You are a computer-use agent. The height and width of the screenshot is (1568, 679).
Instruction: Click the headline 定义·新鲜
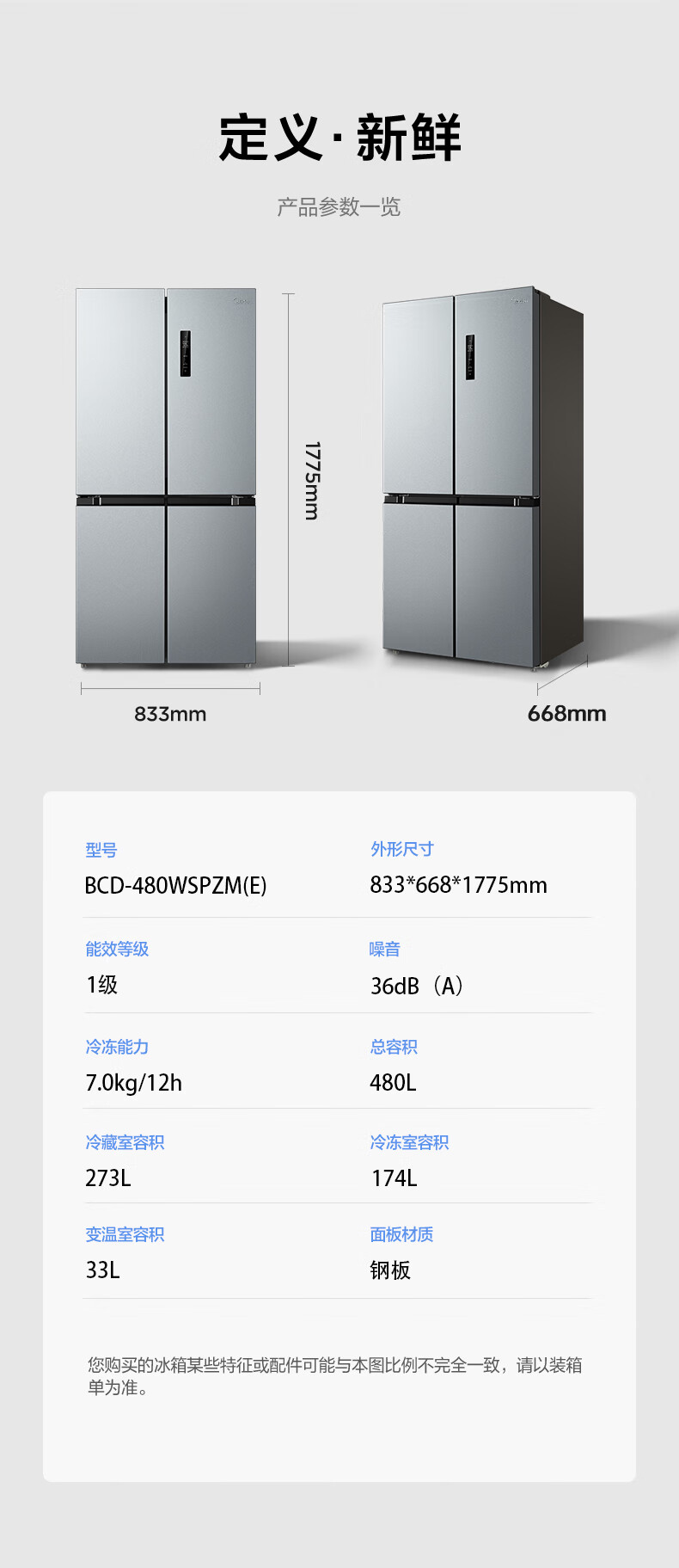[339, 138]
